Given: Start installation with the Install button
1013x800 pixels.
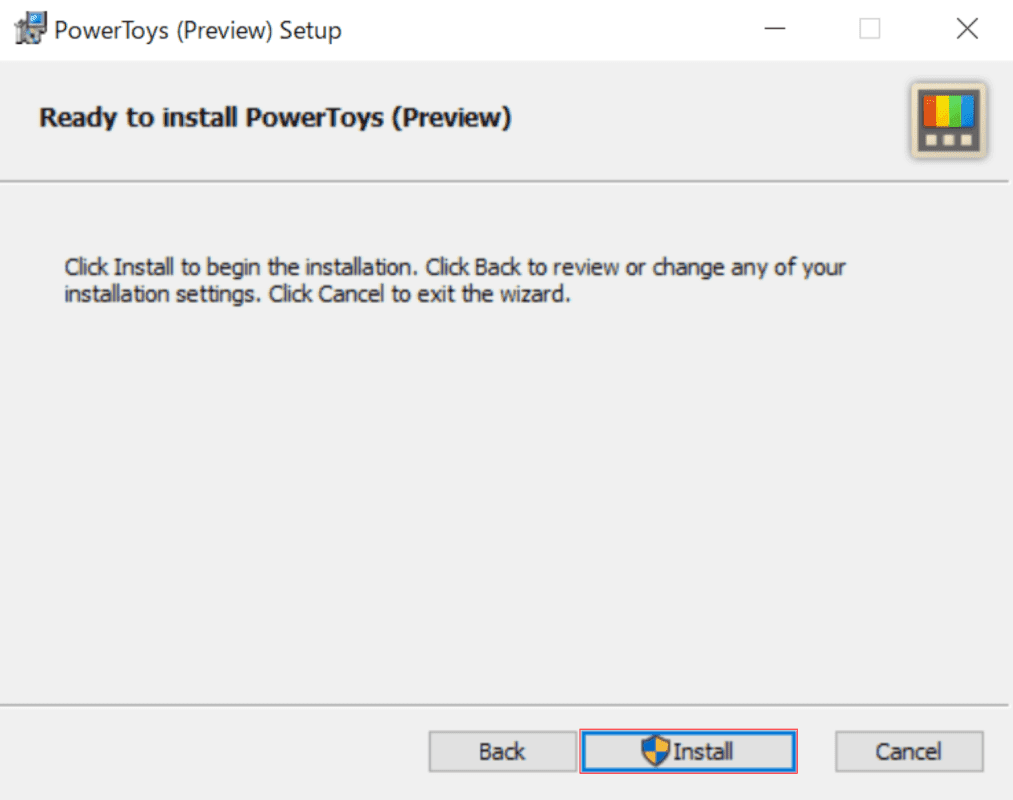Looking at the screenshot, I should [689, 752].
